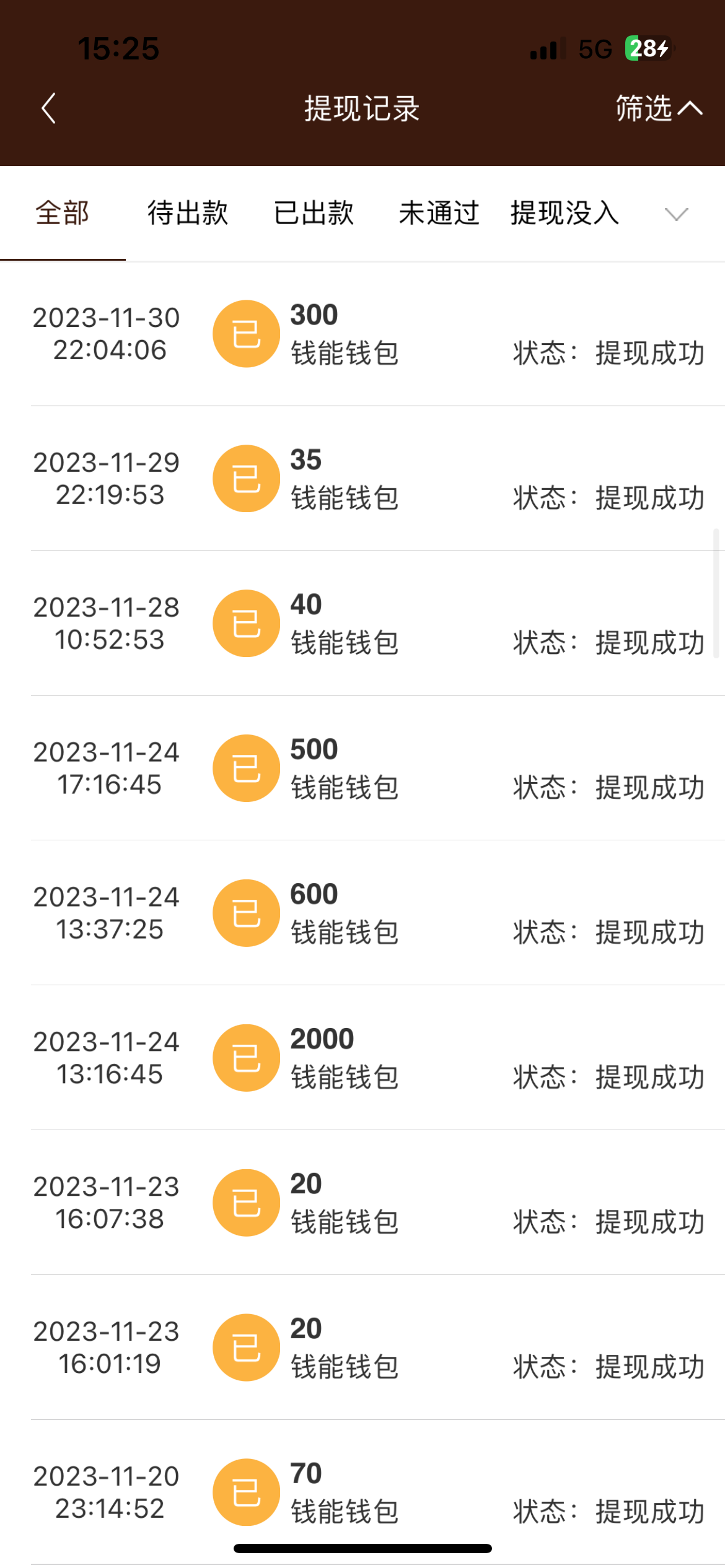Screen dimensions: 725x1568
Task: Switch to the 已出款 tab
Action: (314, 213)
